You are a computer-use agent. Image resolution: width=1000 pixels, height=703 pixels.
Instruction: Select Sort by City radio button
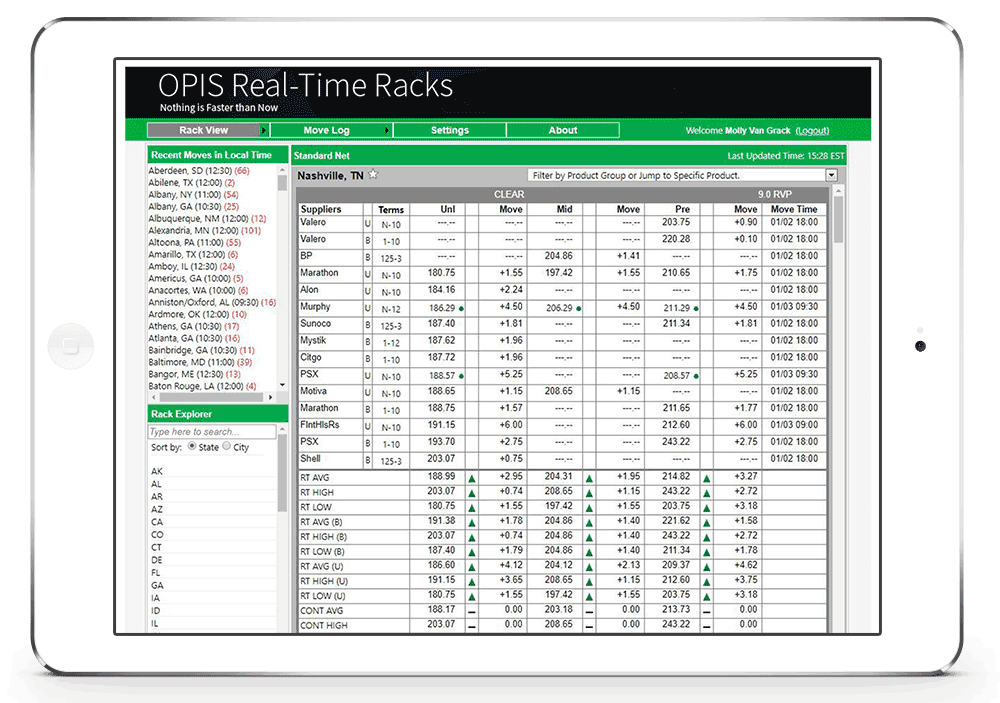click(226, 447)
